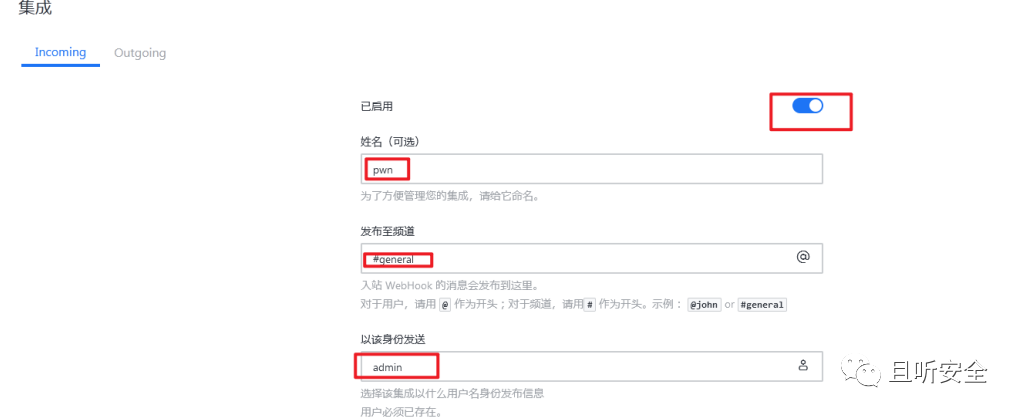Click the 集成 page heading
The height and width of the screenshot is (417, 1021).
[x=35, y=8]
